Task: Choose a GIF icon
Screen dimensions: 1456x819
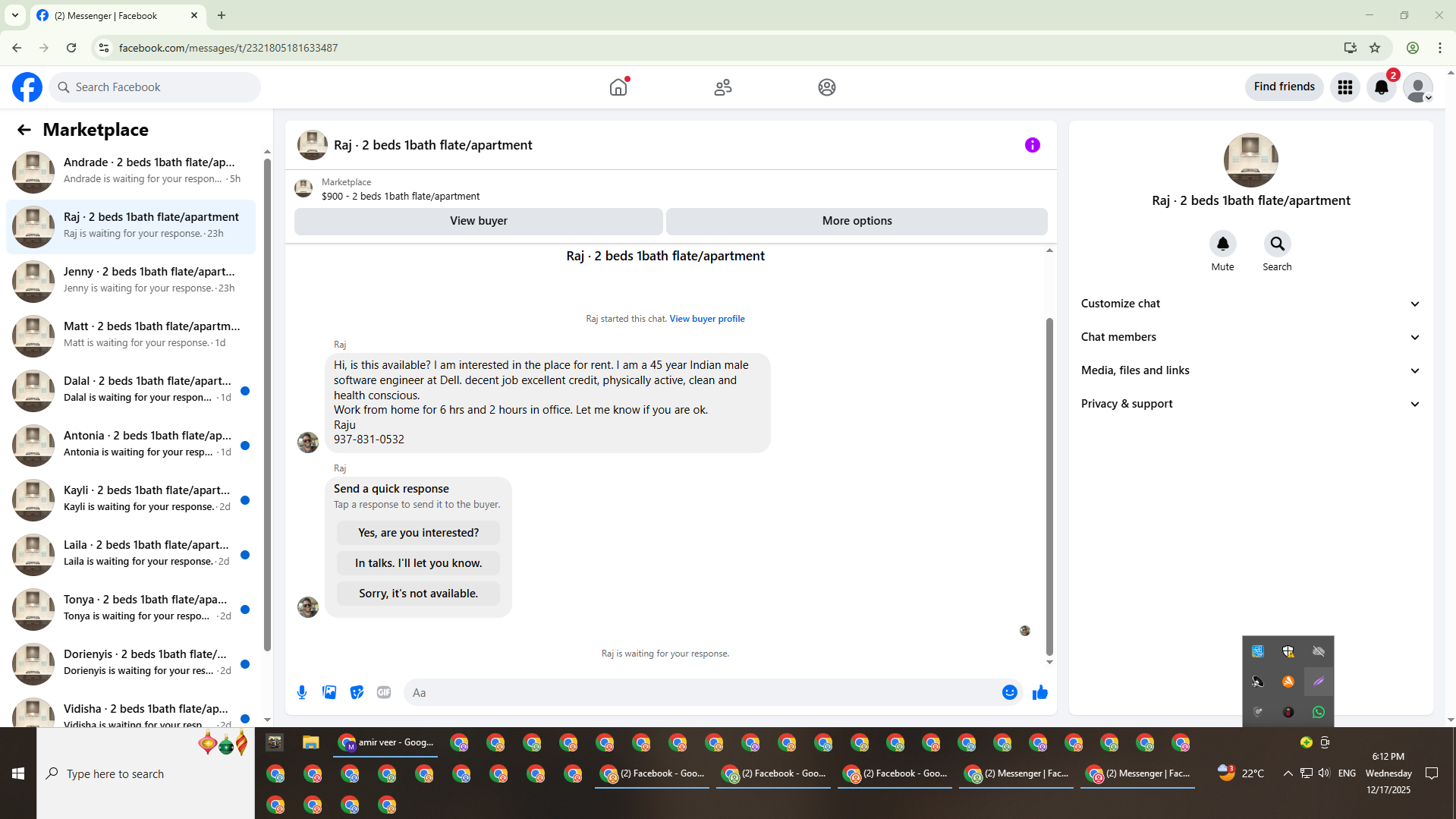Action: pos(384,692)
